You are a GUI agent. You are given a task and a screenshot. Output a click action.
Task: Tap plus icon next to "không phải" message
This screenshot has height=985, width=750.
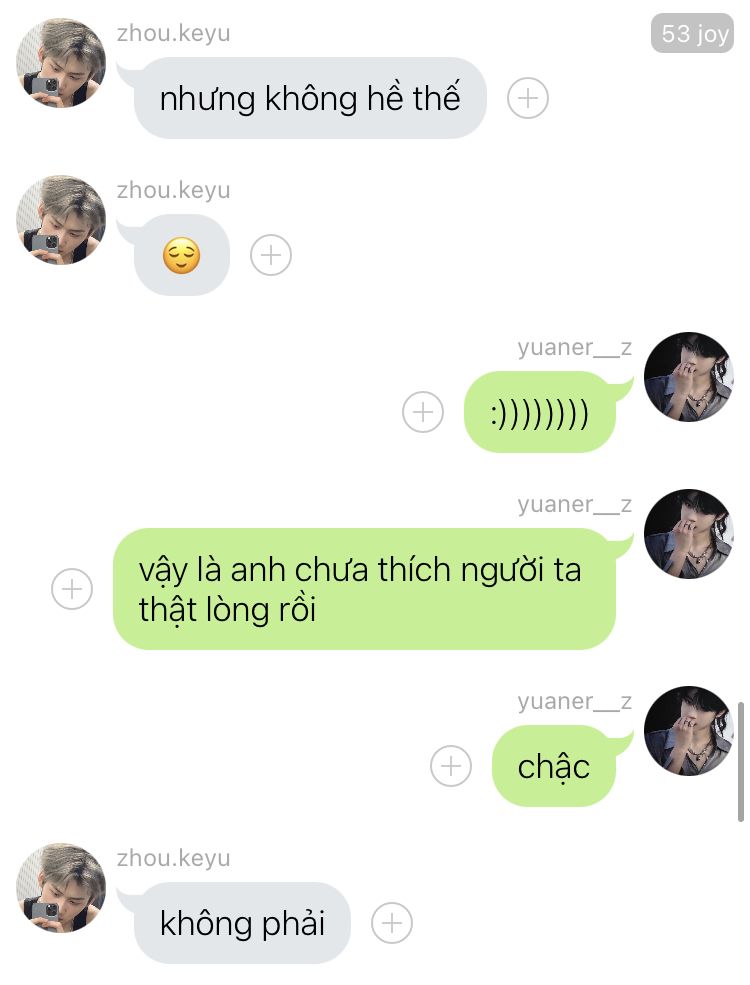click(392, 923)
